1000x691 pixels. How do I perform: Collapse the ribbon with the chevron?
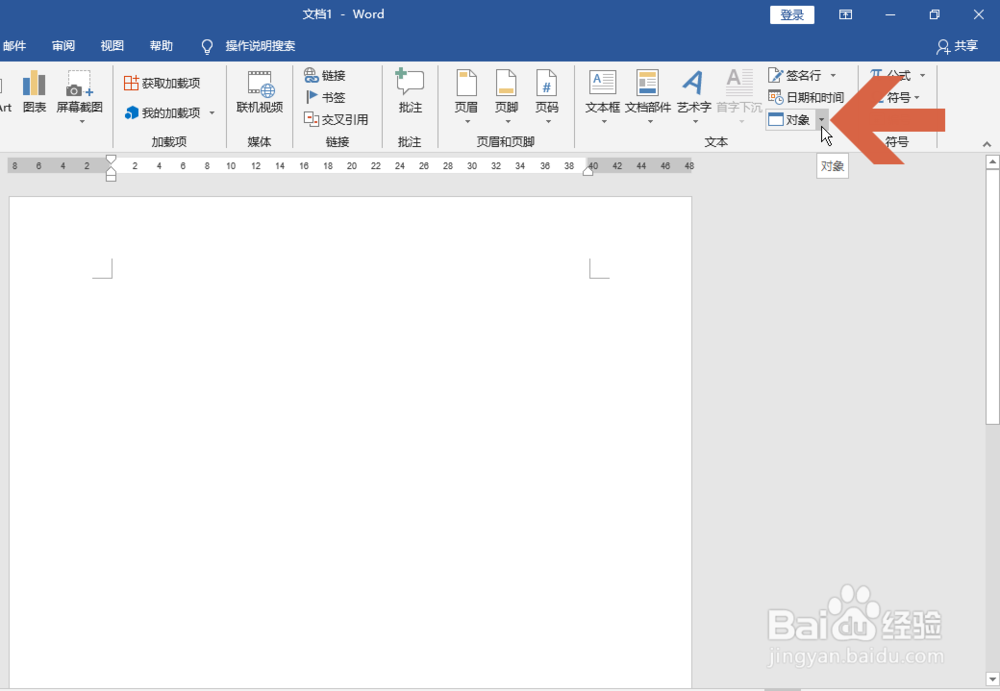click(987, 145)
